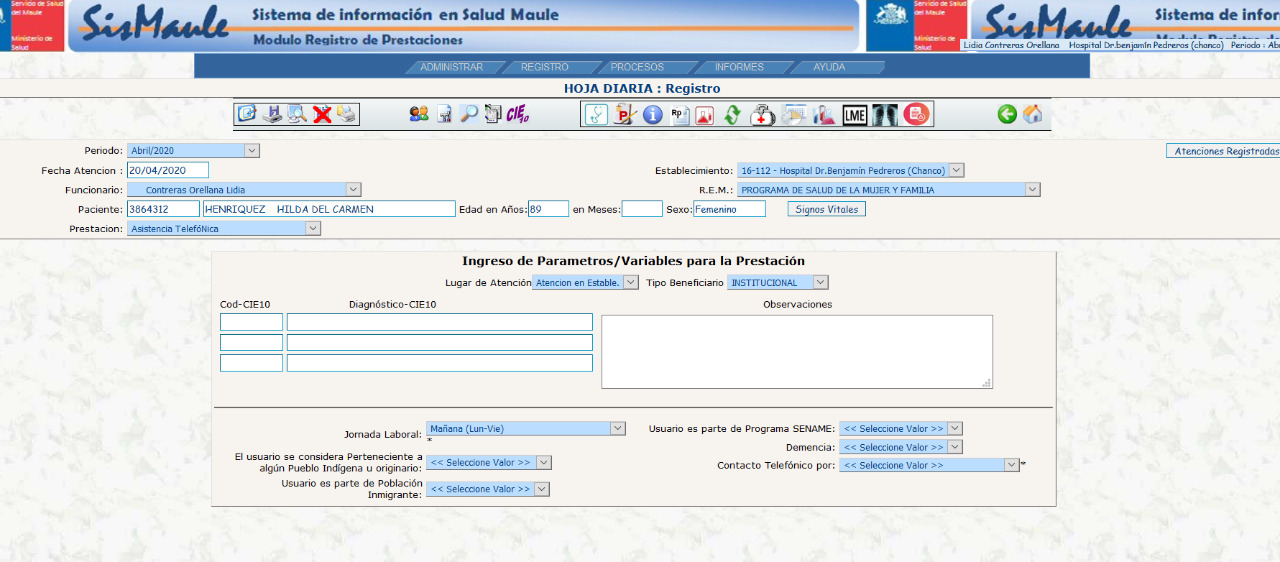Open the REGISTRO menu
This screenshot has height=562, width=1280.
pyautogui.click(x=544, y=67)
